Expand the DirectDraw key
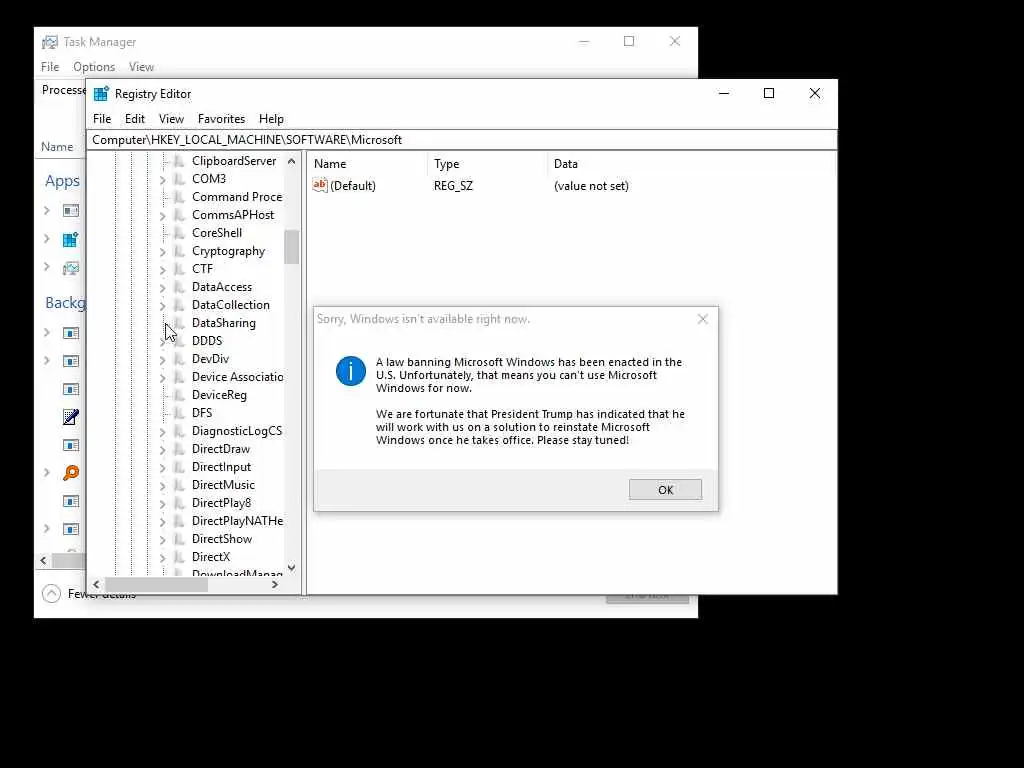 (163, 450)
